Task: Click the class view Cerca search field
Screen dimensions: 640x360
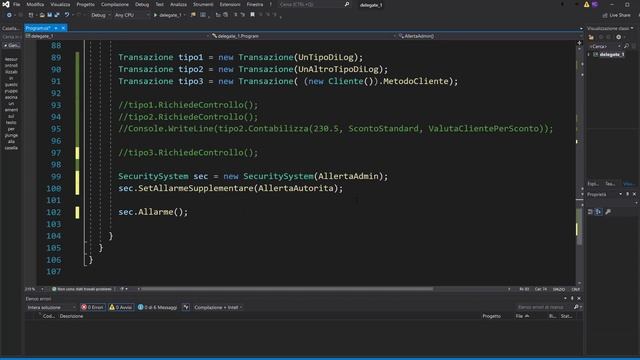Action: (602, 46)
